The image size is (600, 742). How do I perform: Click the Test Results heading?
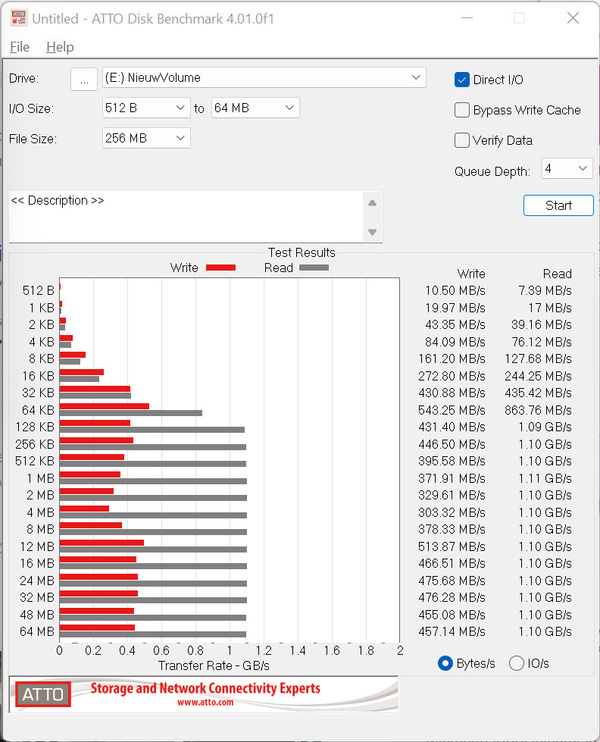pos(301,253)
